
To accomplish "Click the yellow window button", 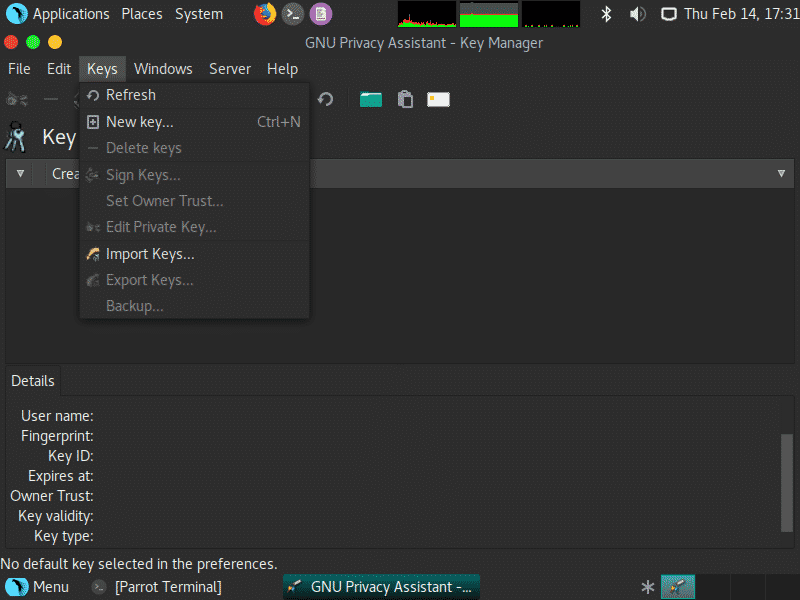I will (x=55, y=42).
